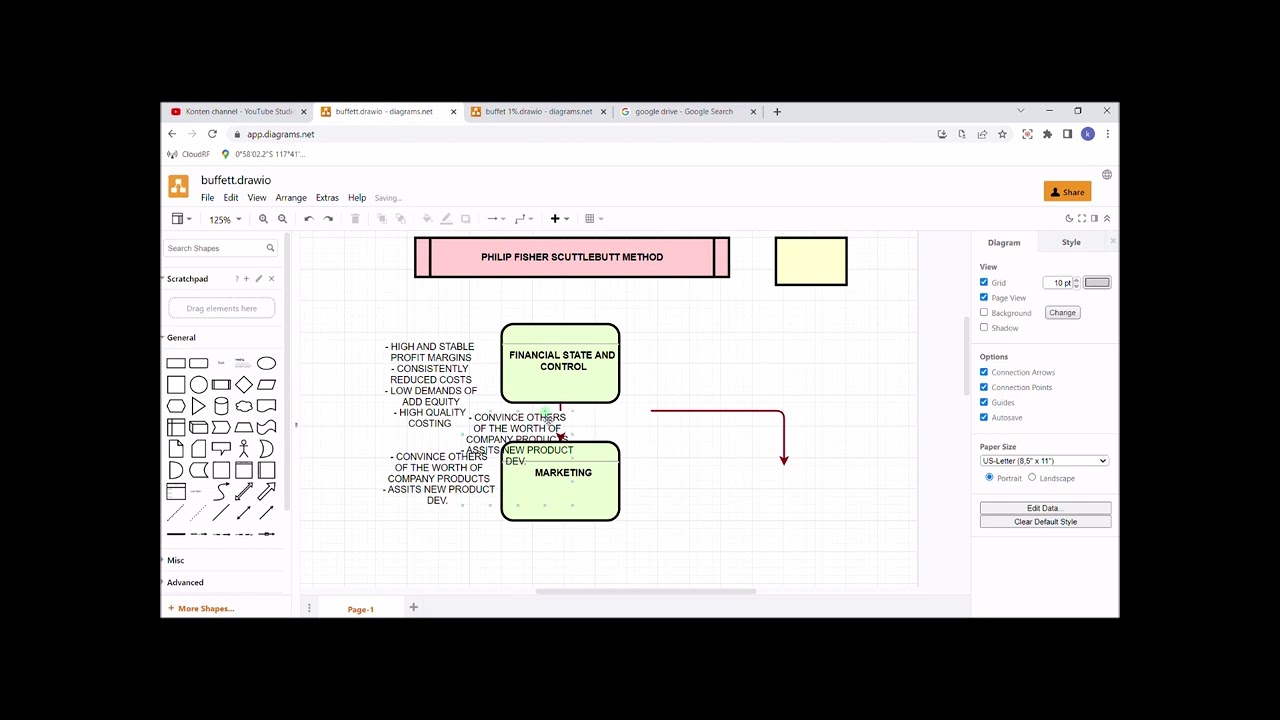This screenshot has width=1280, height=720.
Task: Toggle the Guides checkbox
Action: [984, 402]
